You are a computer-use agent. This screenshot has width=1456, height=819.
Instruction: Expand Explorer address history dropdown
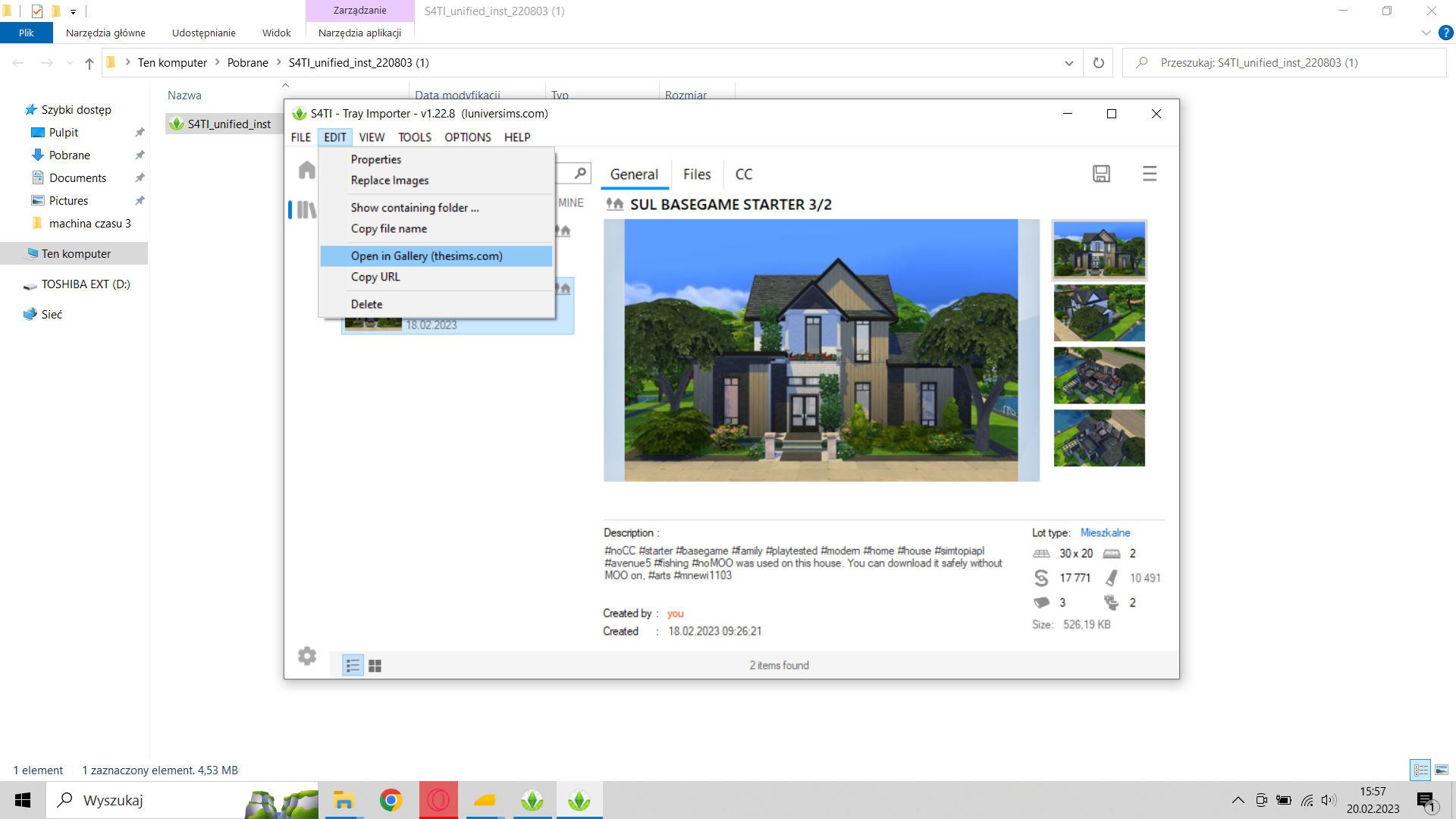(x=1069, y=63)
